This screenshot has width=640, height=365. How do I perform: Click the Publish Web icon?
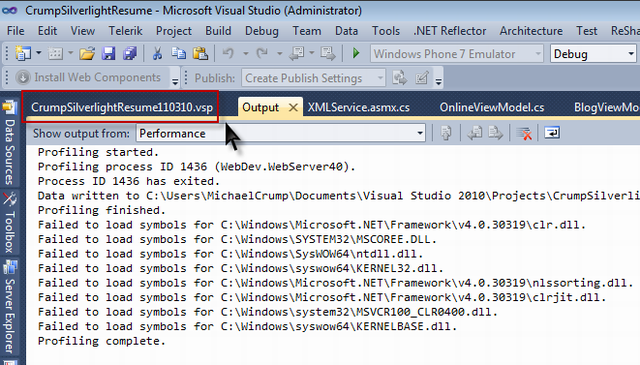tap(400, 78)
